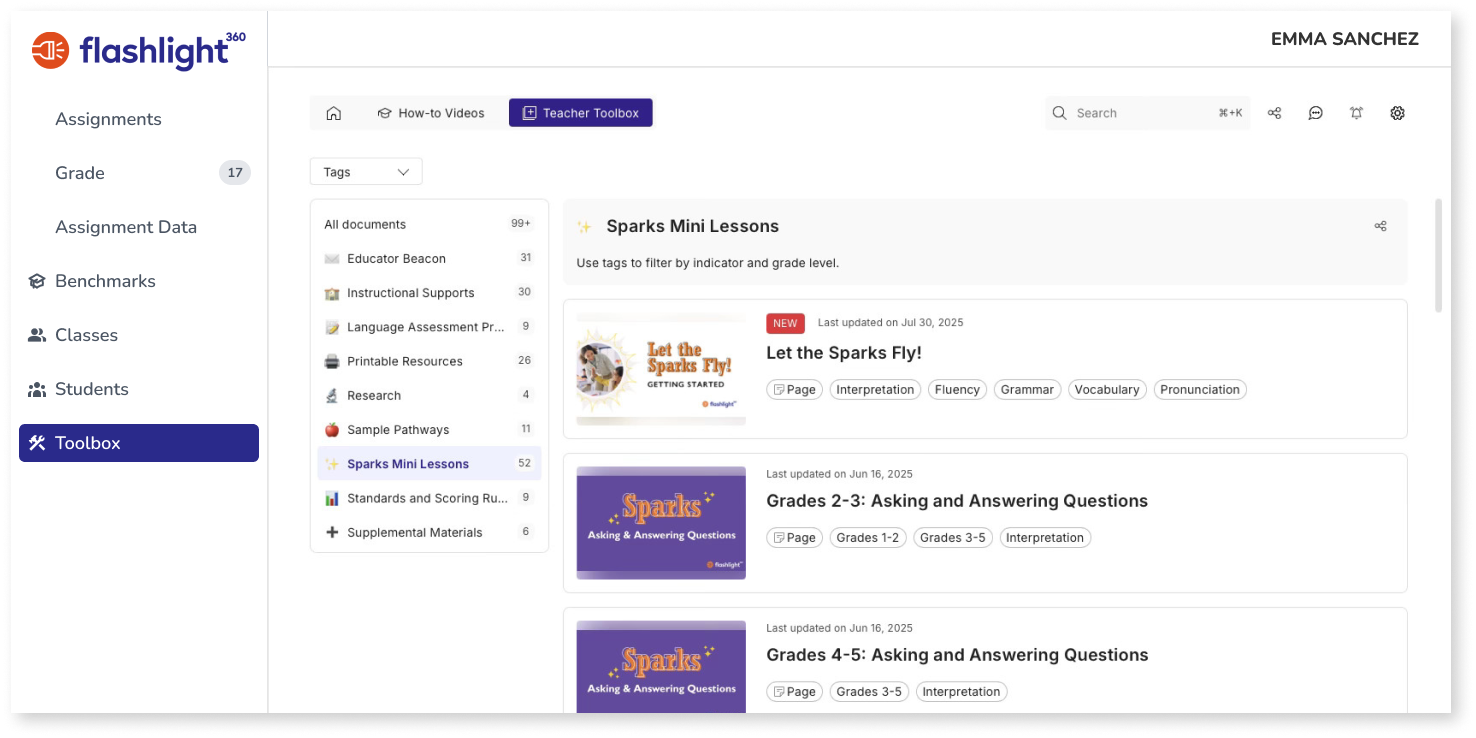Open Grades 2-3: Asking and Answering Questions

click(x=957, y=501)
